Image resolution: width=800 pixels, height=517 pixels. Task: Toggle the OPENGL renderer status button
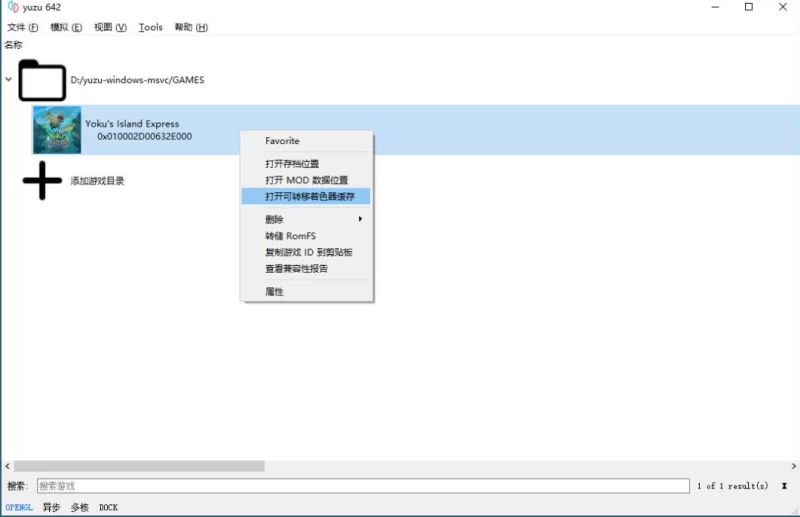pyautogui.click(x=19, y=507)
